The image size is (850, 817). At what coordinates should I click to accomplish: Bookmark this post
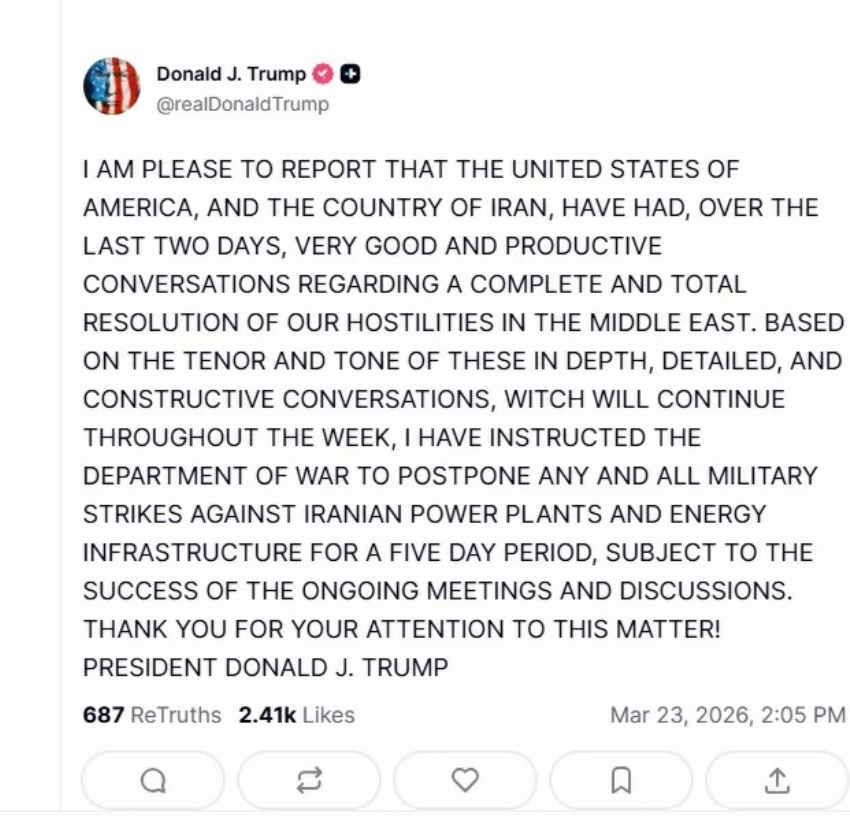621,780
